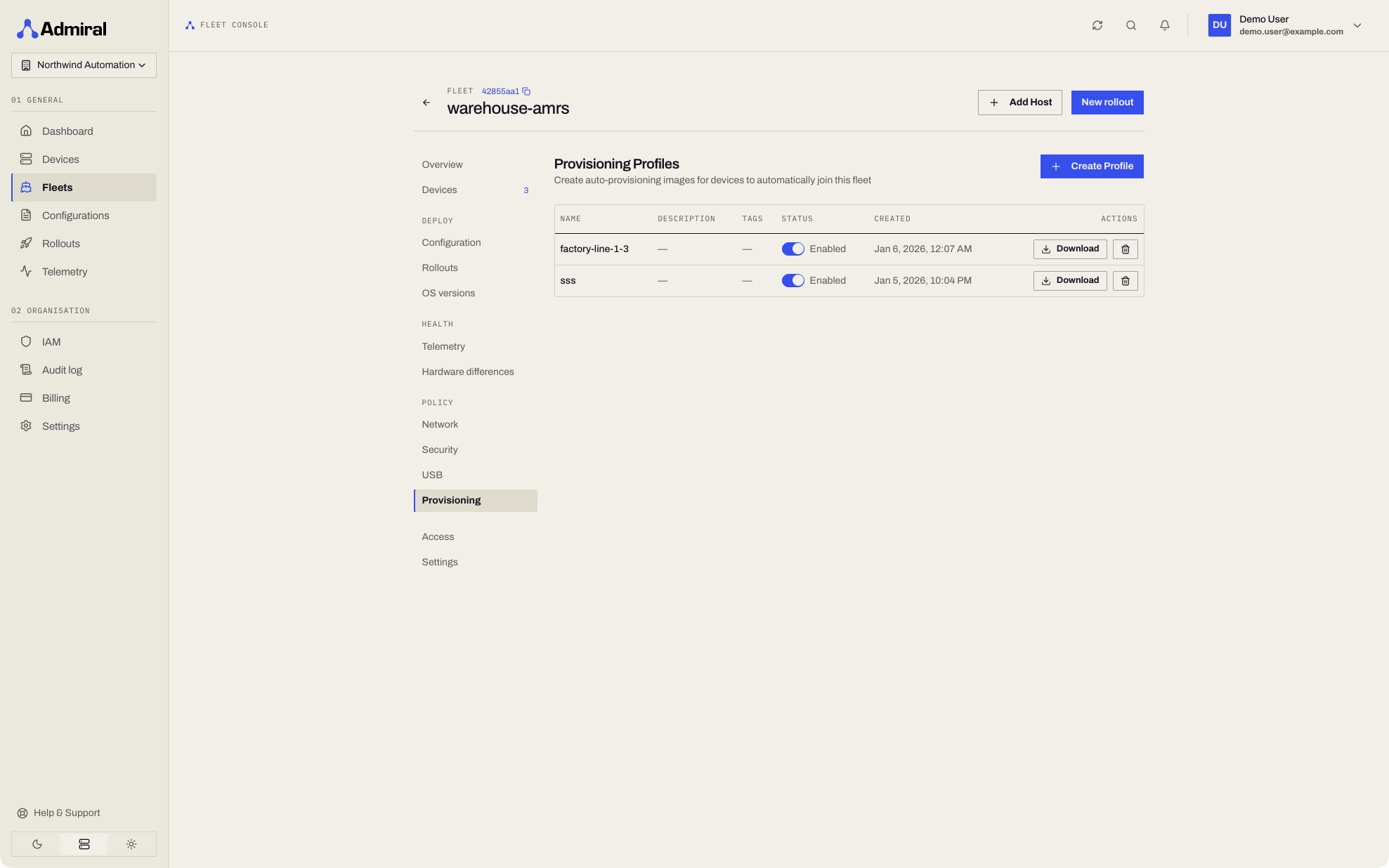
Task: Download the factory-line-1-3 profile image
Action: coord(1069,249)
